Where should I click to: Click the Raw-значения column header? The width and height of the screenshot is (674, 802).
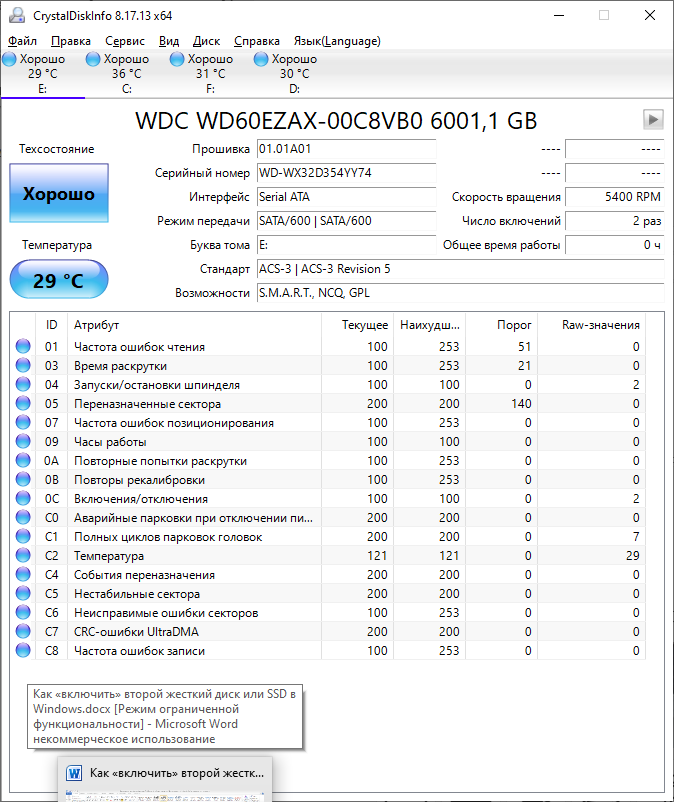(592, 325)
